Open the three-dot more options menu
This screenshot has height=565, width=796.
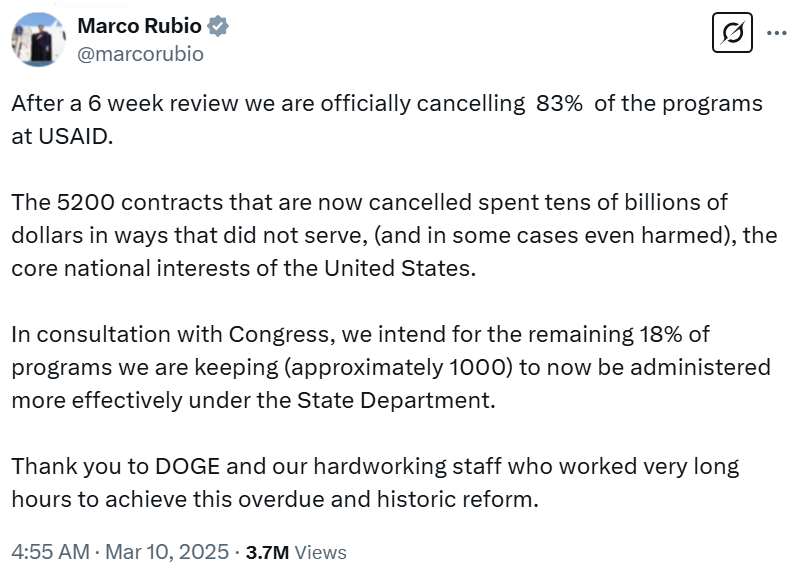click(x=776, y=33)
